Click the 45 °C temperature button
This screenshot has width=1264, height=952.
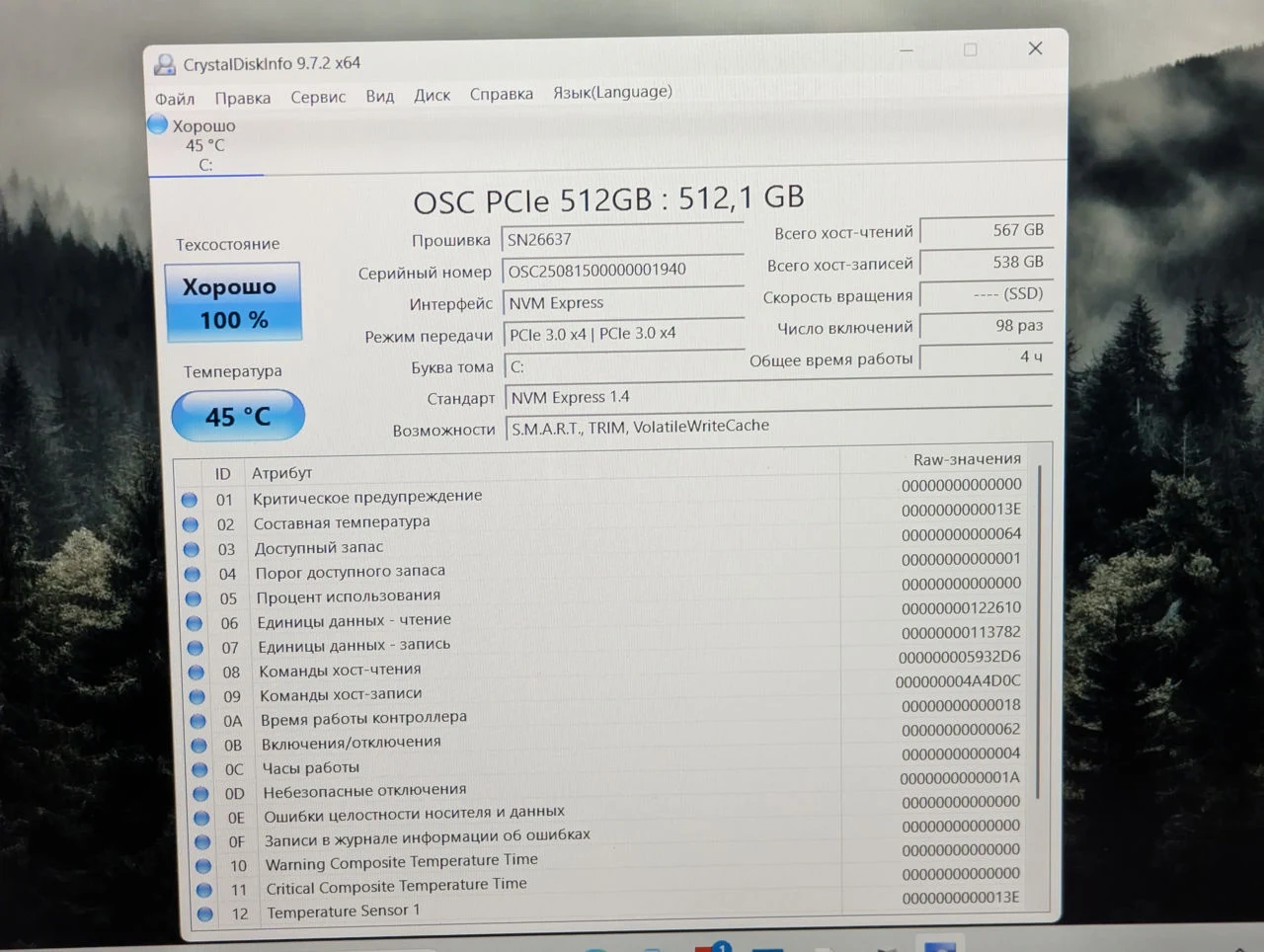(238, 416)
